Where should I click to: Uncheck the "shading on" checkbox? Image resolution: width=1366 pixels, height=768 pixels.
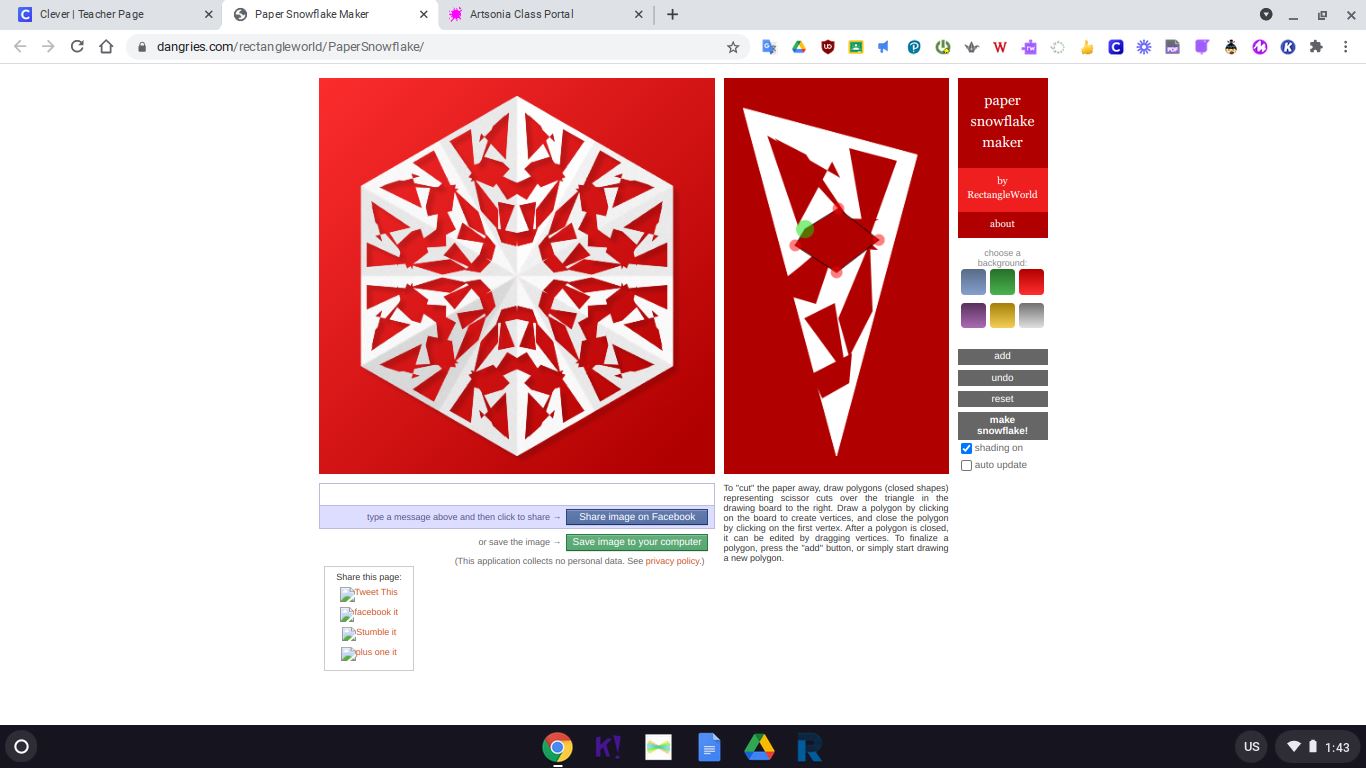[967, 449]
